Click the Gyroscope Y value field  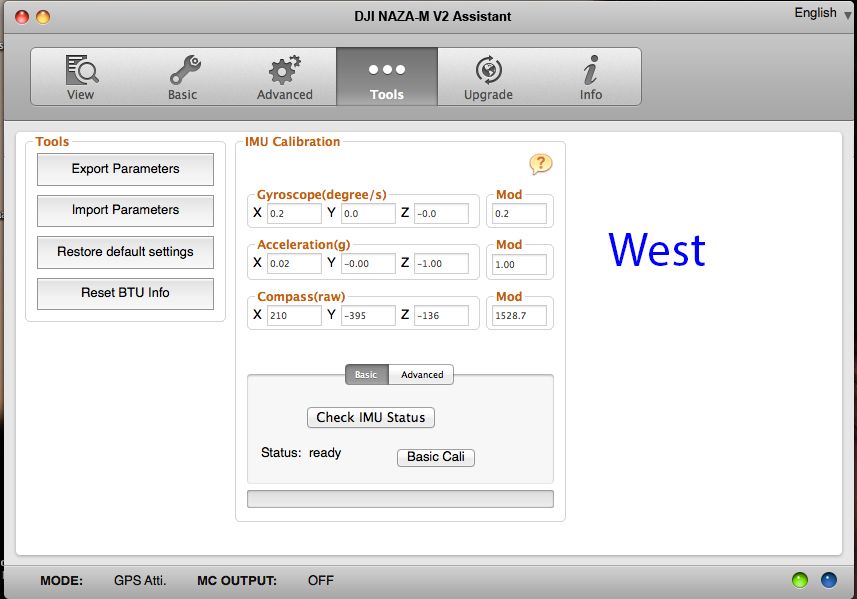(368, 214)
